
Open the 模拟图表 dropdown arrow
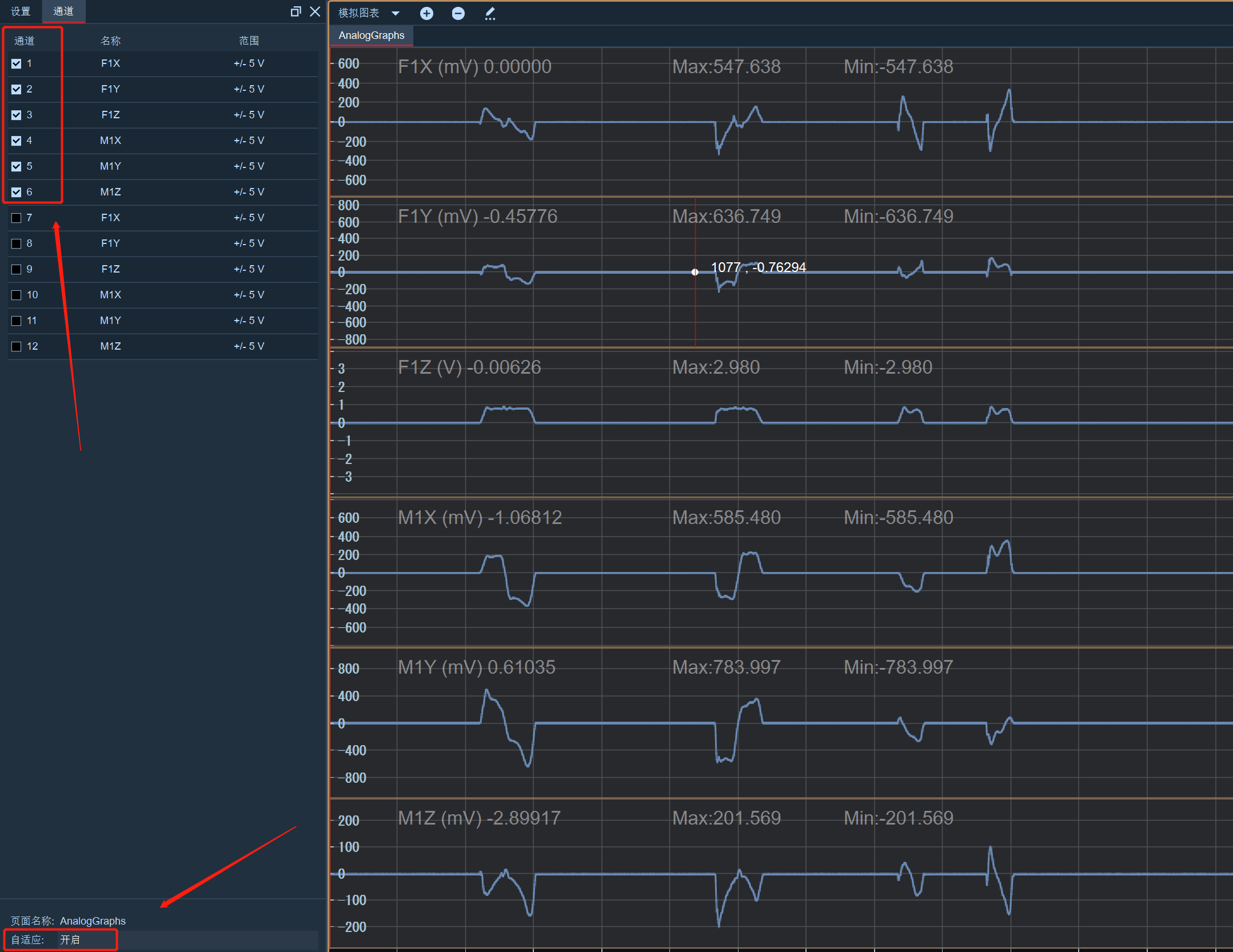tap(396, 13)
